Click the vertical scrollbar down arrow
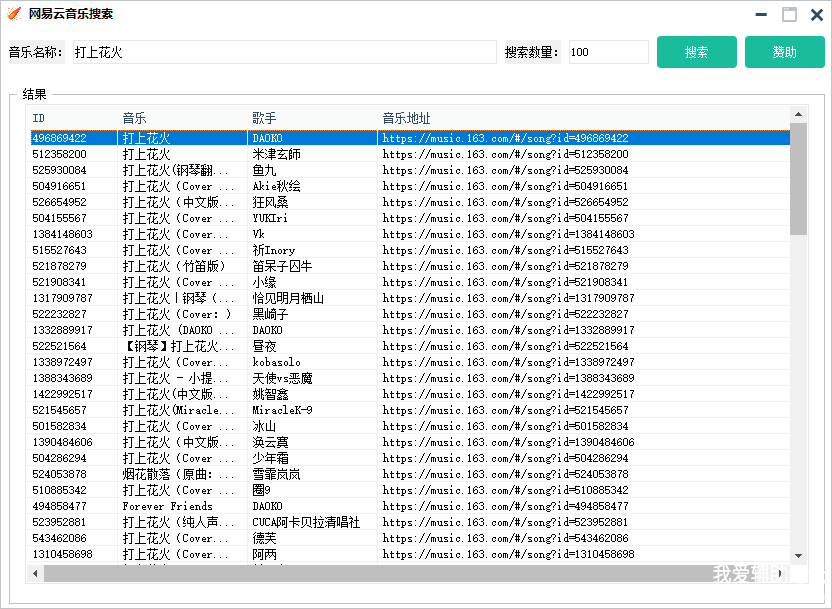Screen dimensions: 832x609 798,555
